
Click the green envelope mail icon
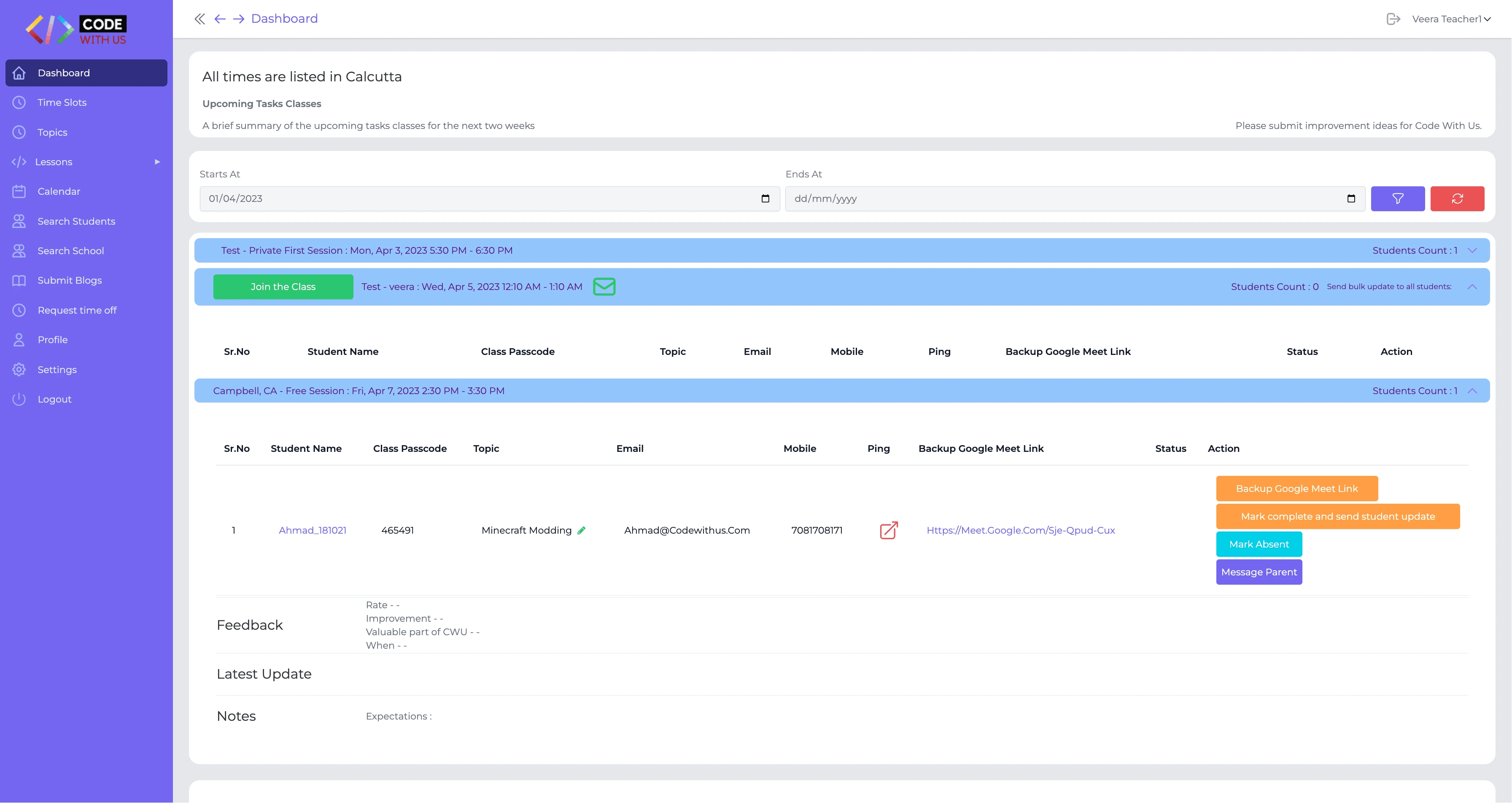(604, 287)
